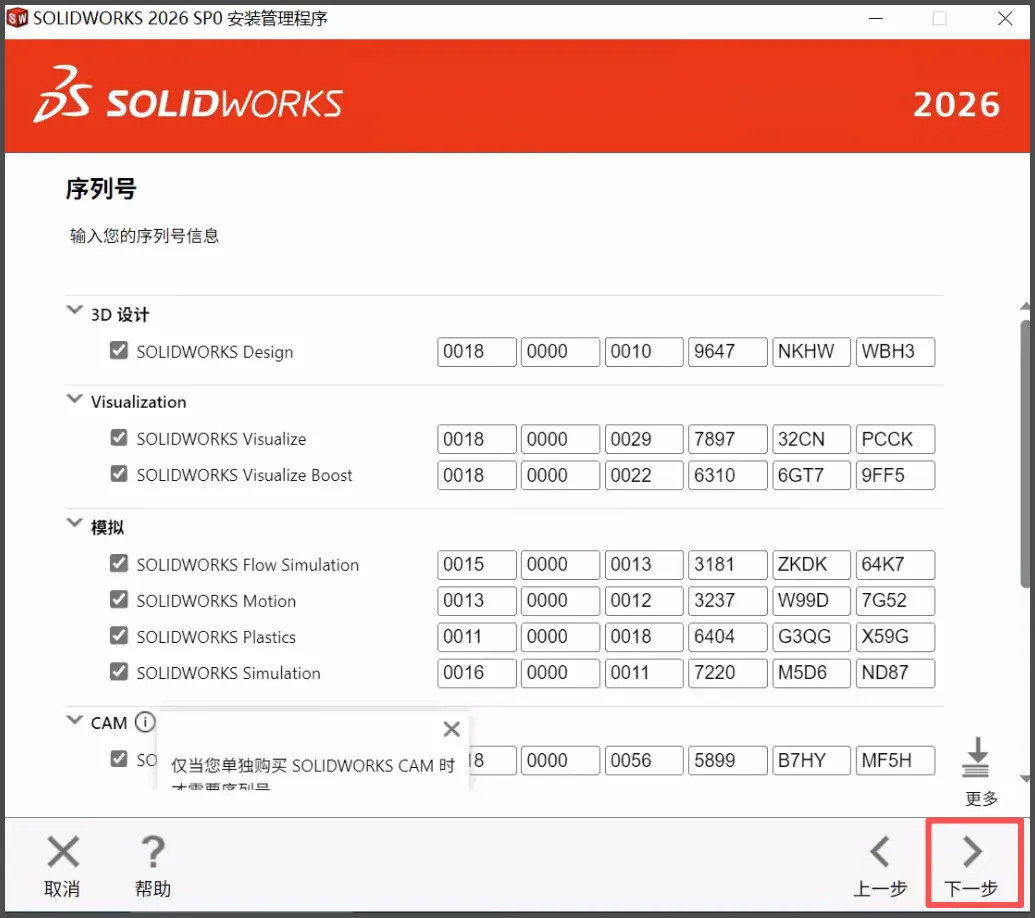Screen dimensions: 1035x918
Task: Collapse the CAM section chevron
Action: click(x=75, y=719)
